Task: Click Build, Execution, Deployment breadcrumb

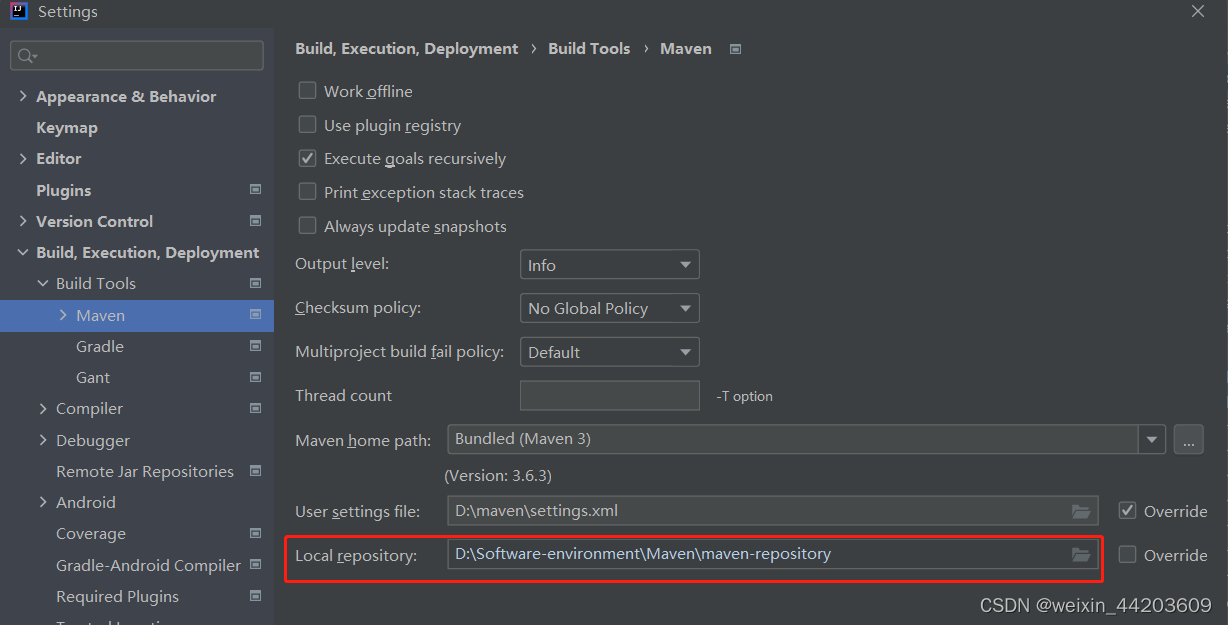Action: [x=406, y=48]
